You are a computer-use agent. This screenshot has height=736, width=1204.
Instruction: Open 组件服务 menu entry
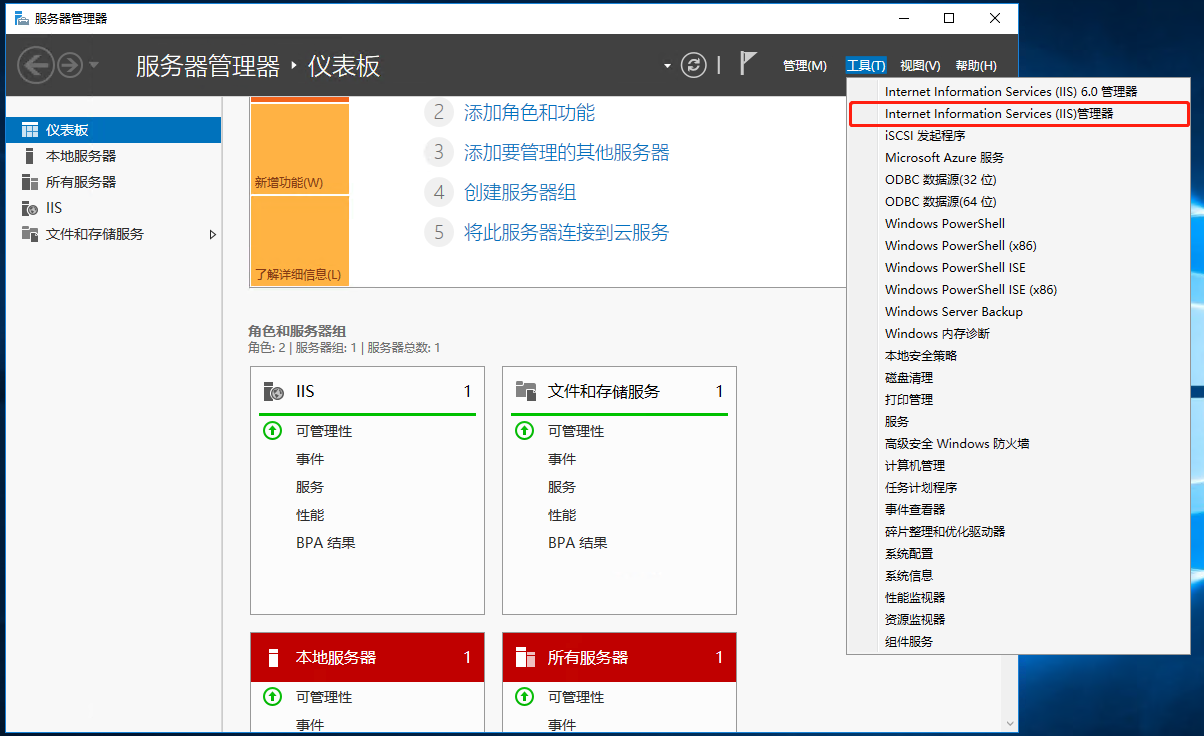[1019, 641]
